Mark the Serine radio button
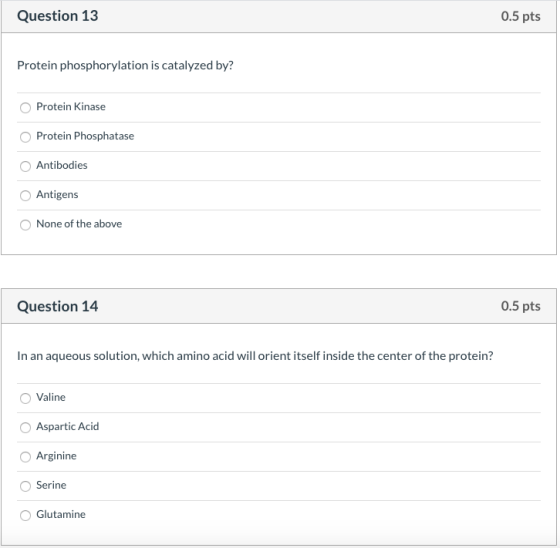Screen dimensions: 560x548 [x=25, y=486]
